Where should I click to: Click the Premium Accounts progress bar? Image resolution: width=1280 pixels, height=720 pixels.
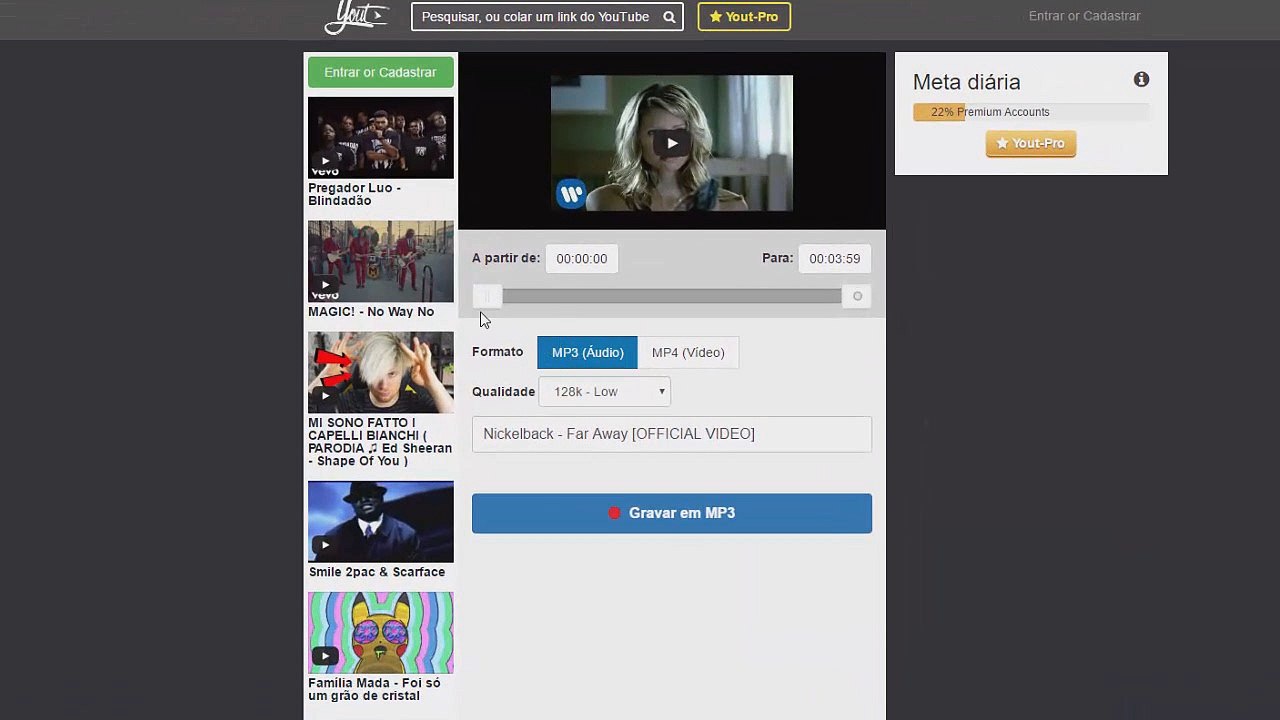click(x=1031, y=112)
